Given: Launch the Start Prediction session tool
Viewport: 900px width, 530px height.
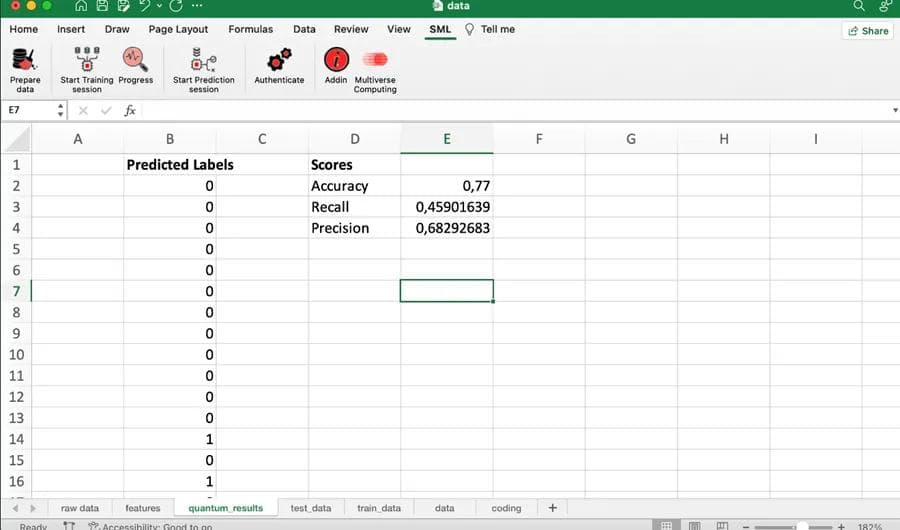Looking at the screenshot, I should [203, 61].
